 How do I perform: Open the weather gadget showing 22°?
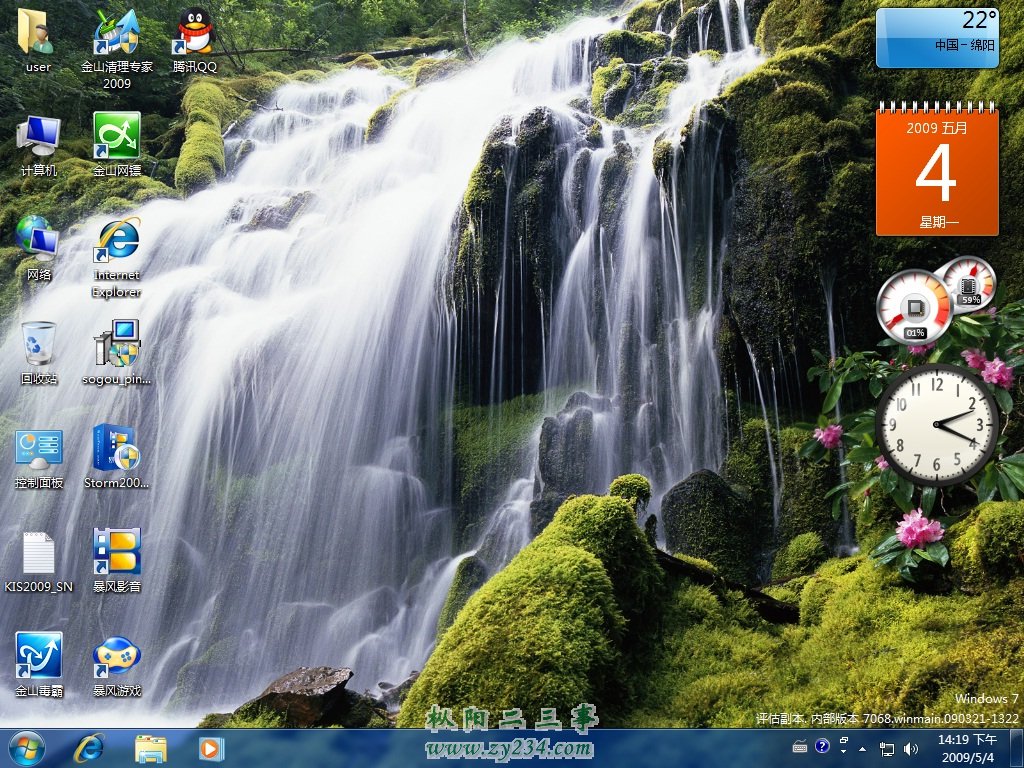click(937, 38)
